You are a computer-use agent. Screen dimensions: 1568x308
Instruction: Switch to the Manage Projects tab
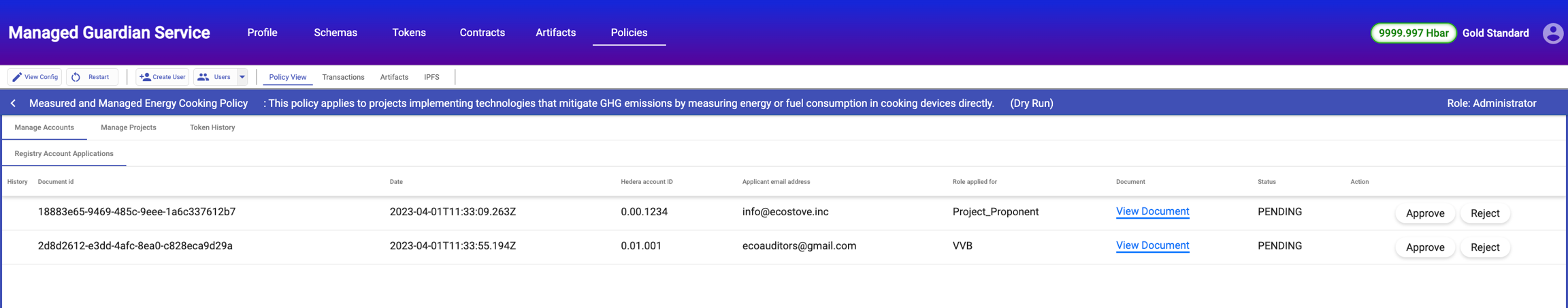coord(129,127)
